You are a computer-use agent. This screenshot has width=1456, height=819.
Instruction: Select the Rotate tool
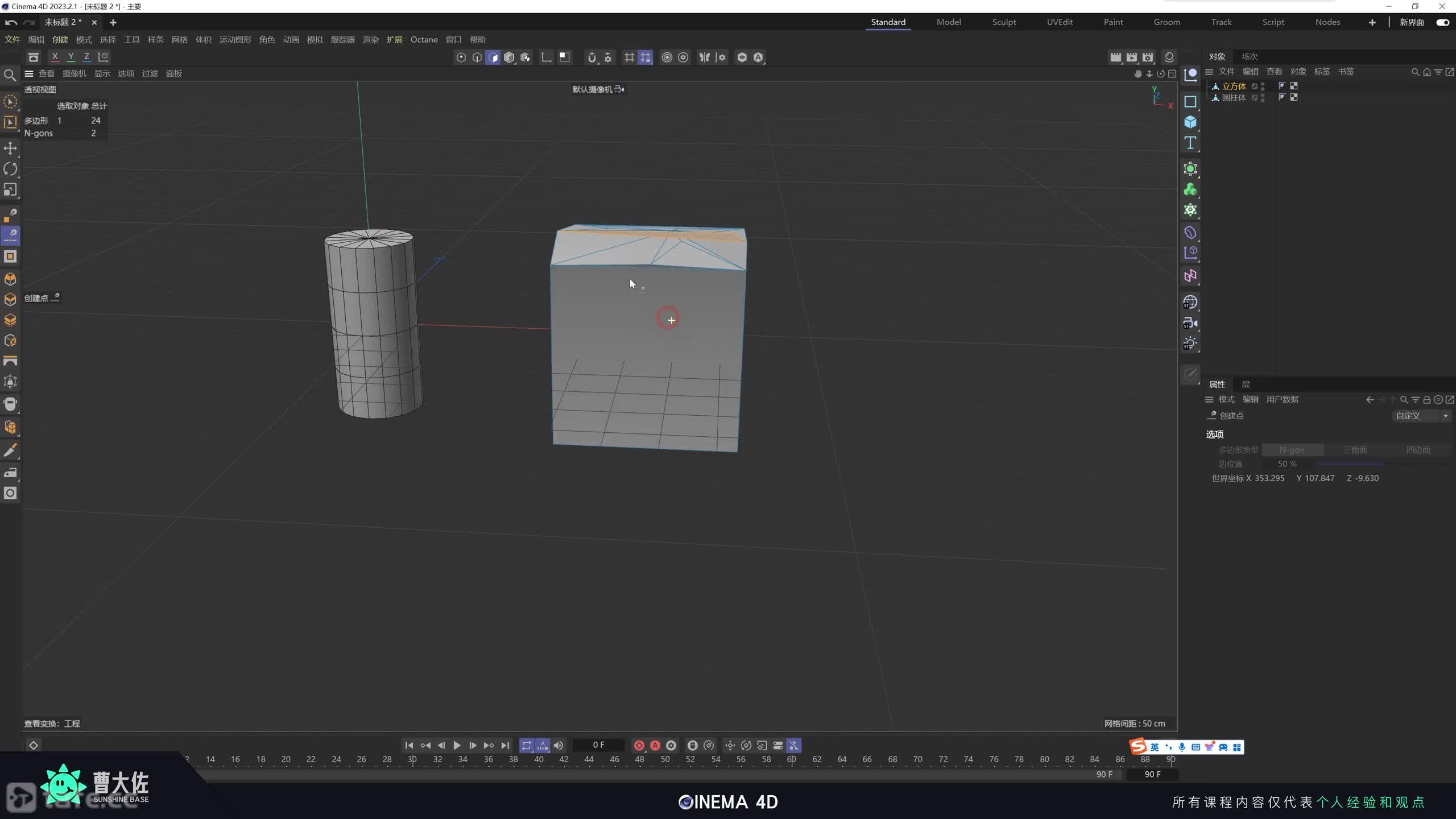point(10,169)
